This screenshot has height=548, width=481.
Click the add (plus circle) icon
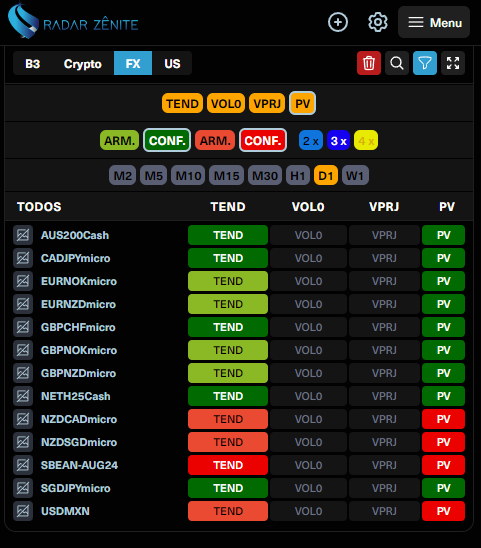coord(338,22)
